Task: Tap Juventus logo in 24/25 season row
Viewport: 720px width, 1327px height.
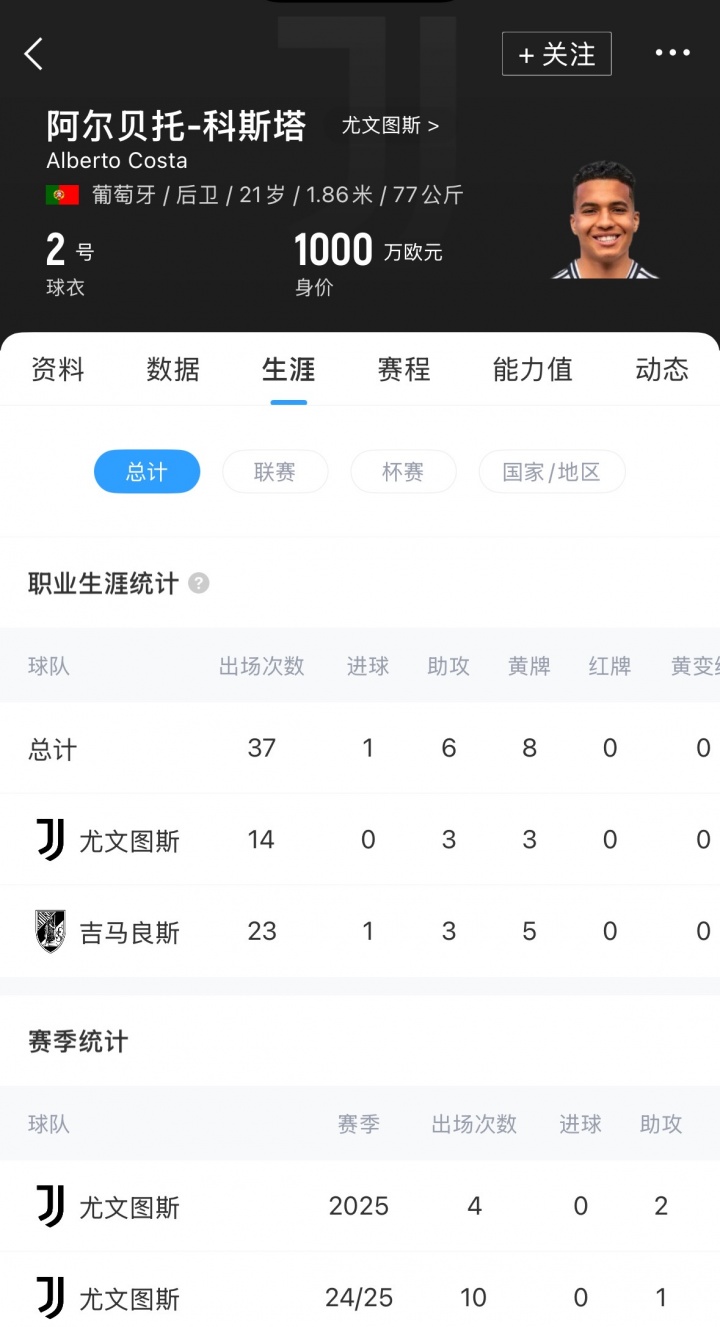Action: pos(50,1298)
